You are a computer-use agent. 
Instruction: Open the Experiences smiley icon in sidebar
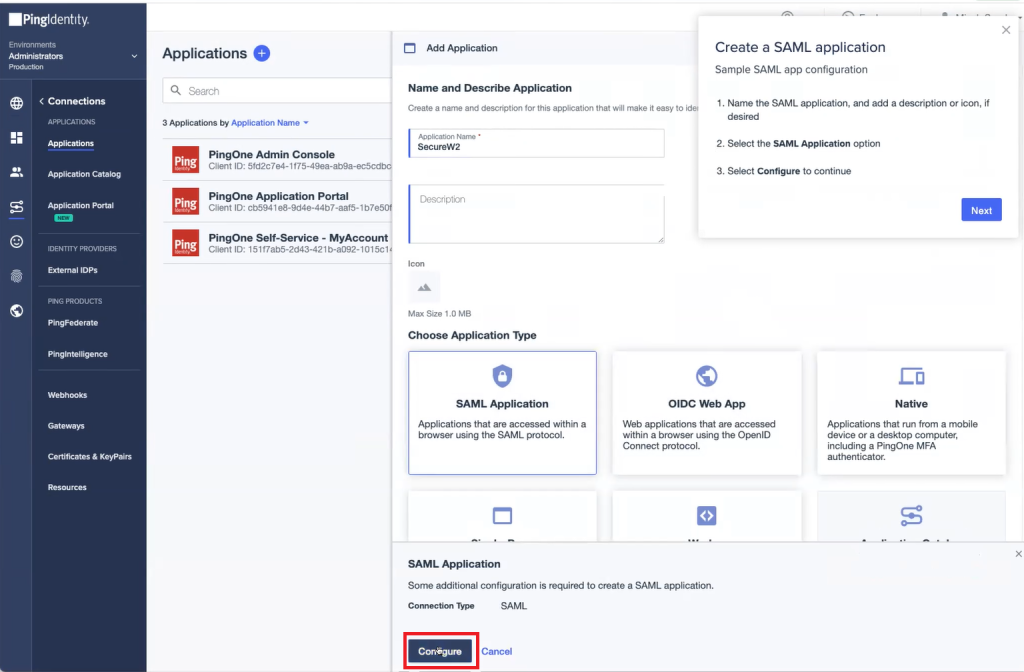[x=15, y=241]
